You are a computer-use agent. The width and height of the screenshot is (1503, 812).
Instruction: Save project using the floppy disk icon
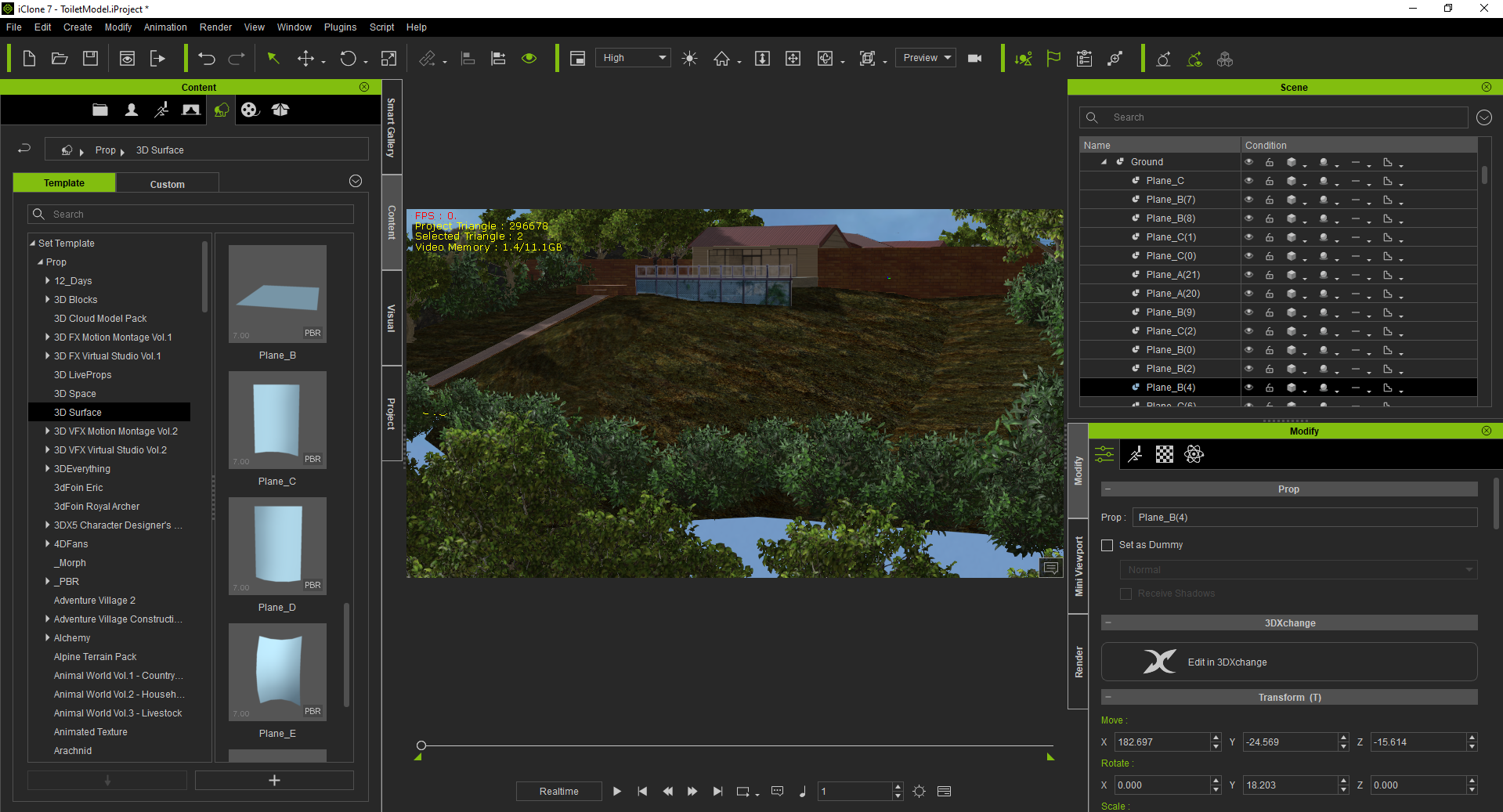[91, 59]
